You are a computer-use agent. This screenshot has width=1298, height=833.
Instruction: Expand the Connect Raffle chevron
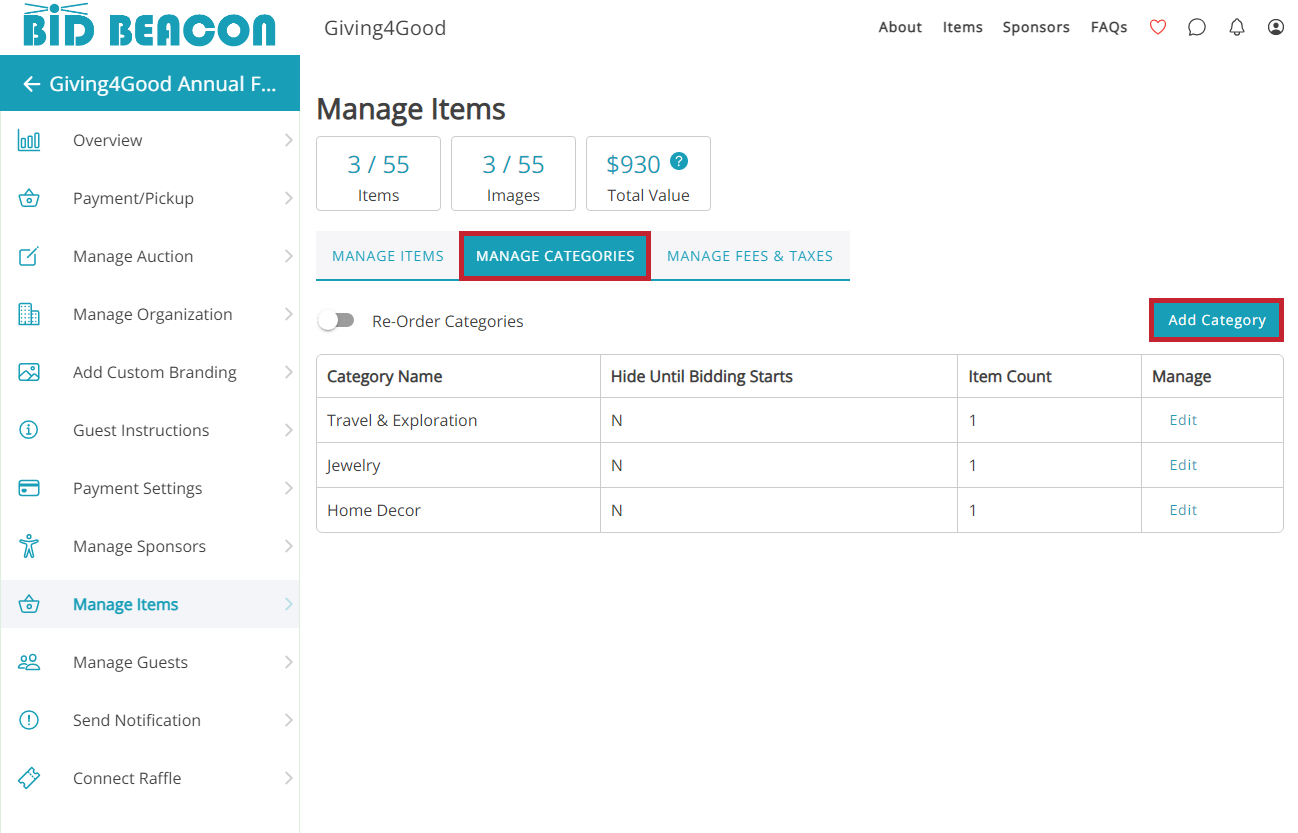click(x=288, y=778)
